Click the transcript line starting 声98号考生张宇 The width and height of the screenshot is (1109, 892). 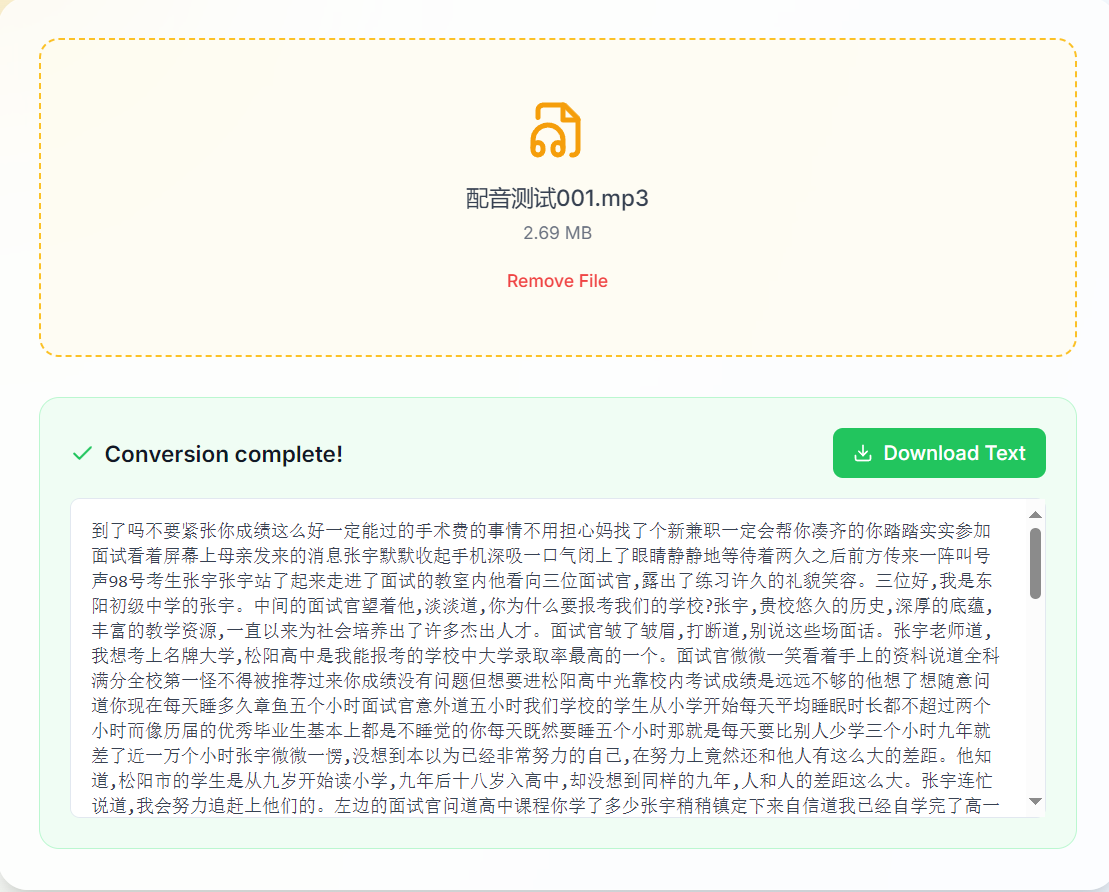(x=541, y=581)
